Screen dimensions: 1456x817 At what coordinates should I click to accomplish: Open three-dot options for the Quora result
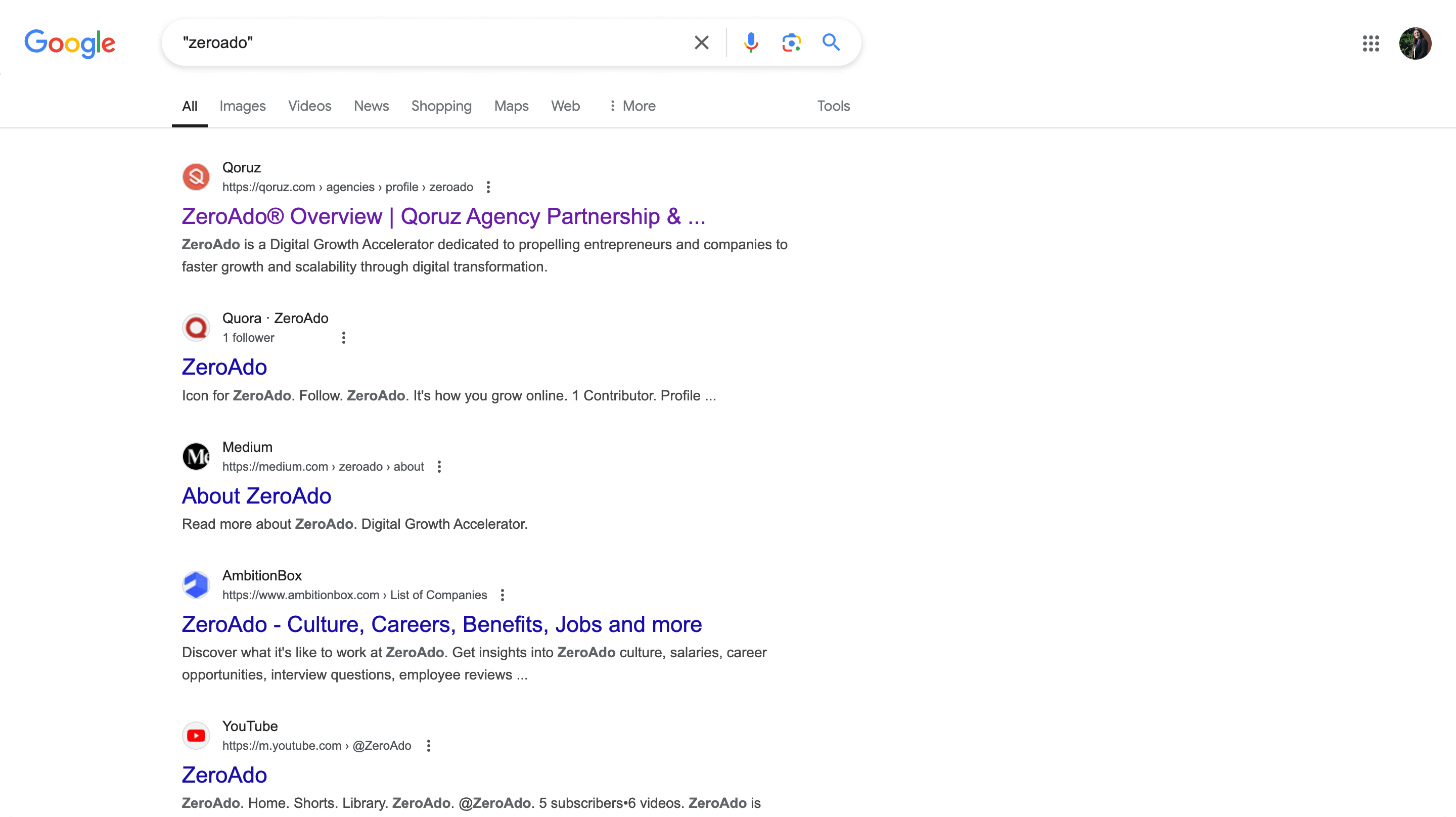pos(344,337)
